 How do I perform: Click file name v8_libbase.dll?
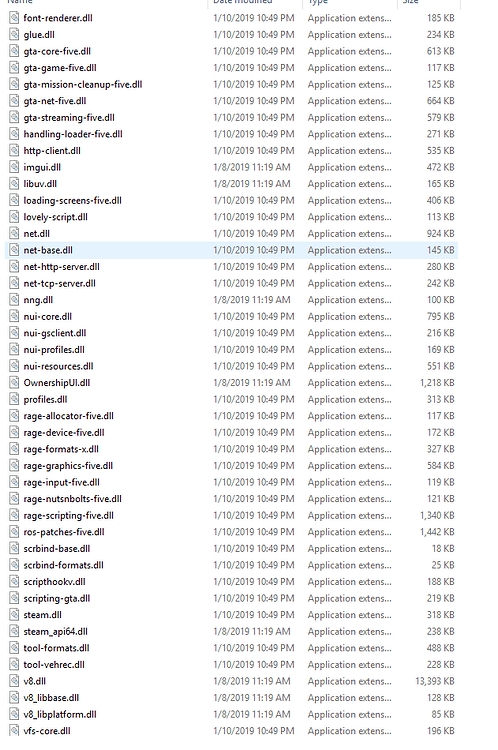51,698
